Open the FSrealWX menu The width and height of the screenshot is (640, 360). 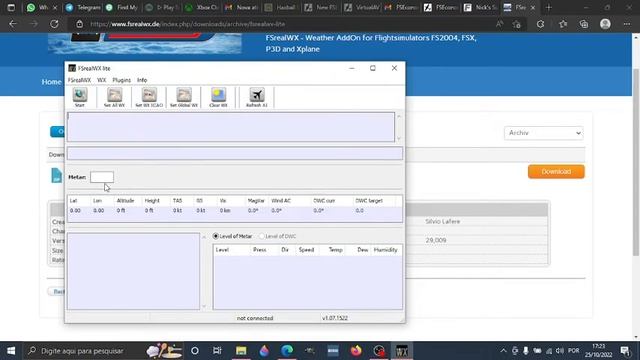(79, 80)
